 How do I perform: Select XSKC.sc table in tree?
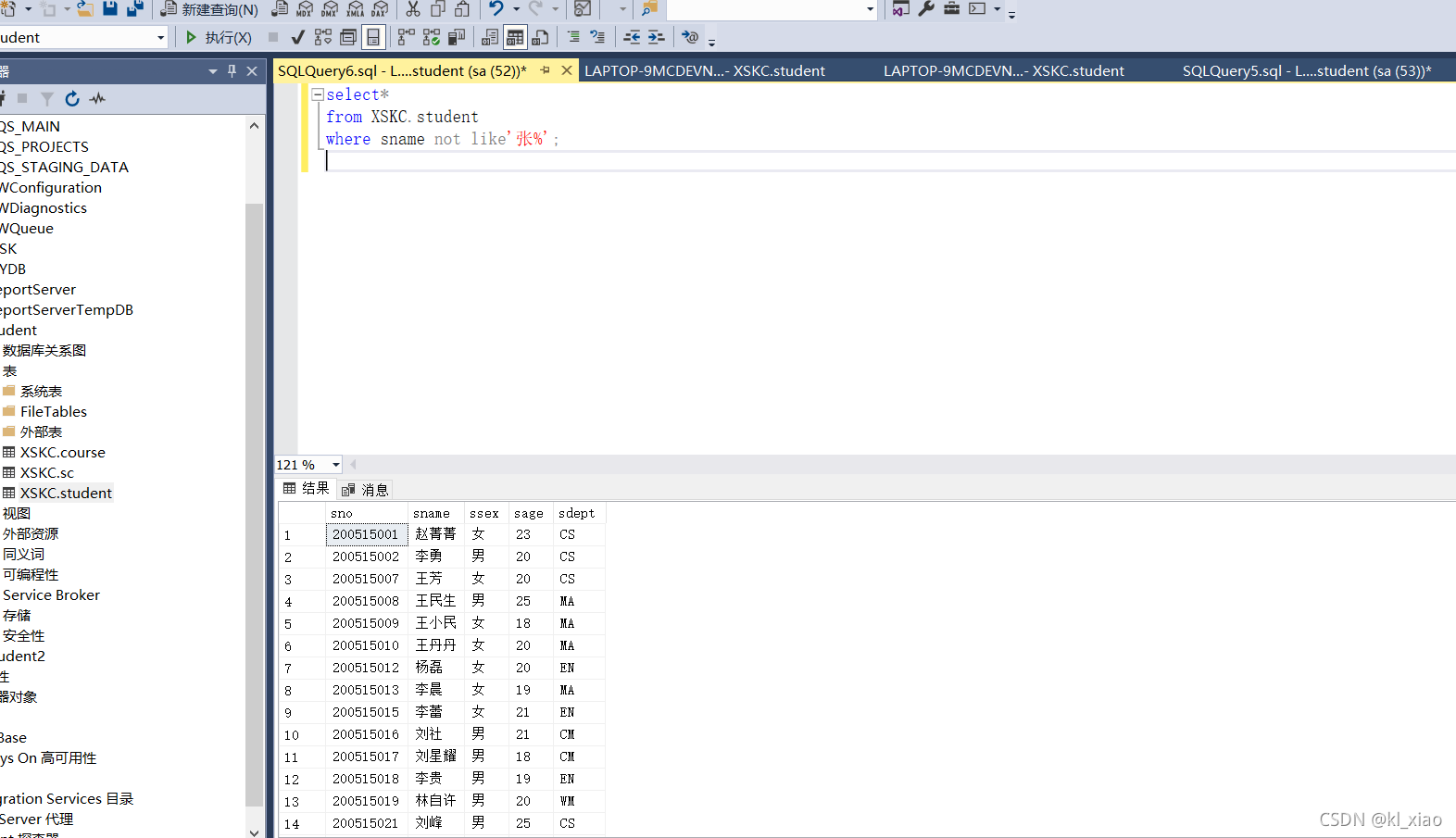(x=47, y=472)
